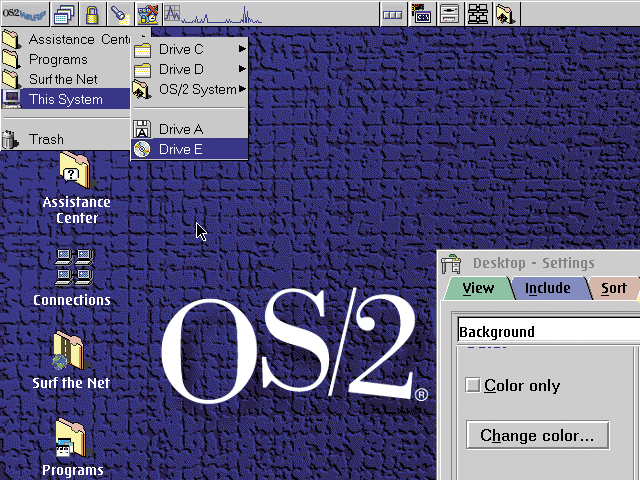Viewport: 640px width, 480px height.
Task: Click the padlock lockup icon
Action: 91,13
